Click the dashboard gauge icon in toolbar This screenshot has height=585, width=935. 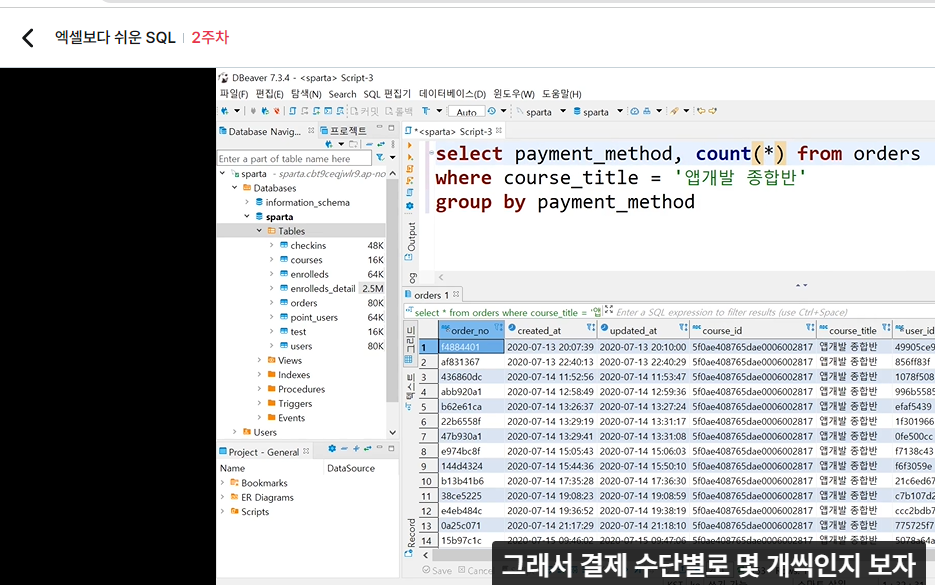click(x=635, y=111)
